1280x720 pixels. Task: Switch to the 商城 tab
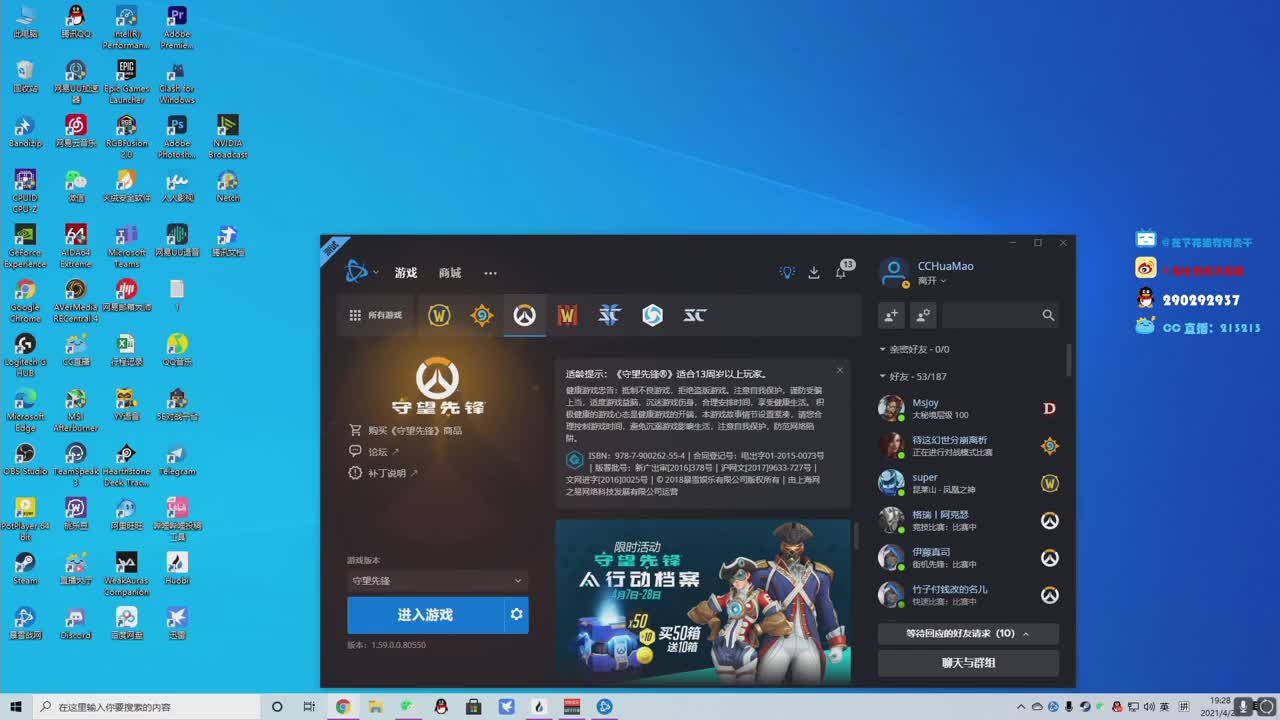pyautogui.click(x=450, y=273)
